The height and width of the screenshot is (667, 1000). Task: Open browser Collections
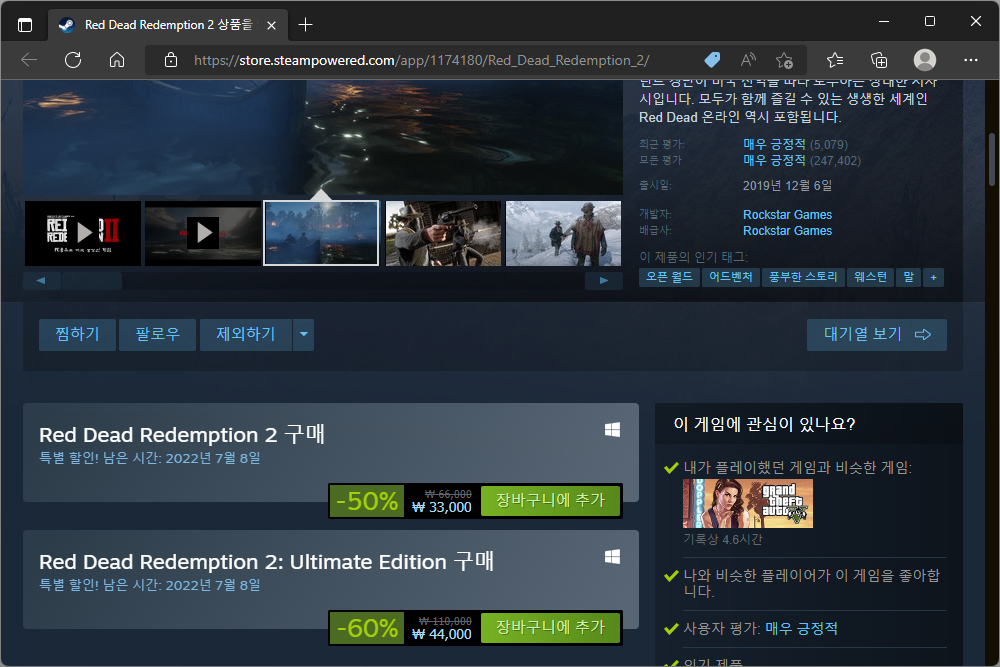click(879, 61)
